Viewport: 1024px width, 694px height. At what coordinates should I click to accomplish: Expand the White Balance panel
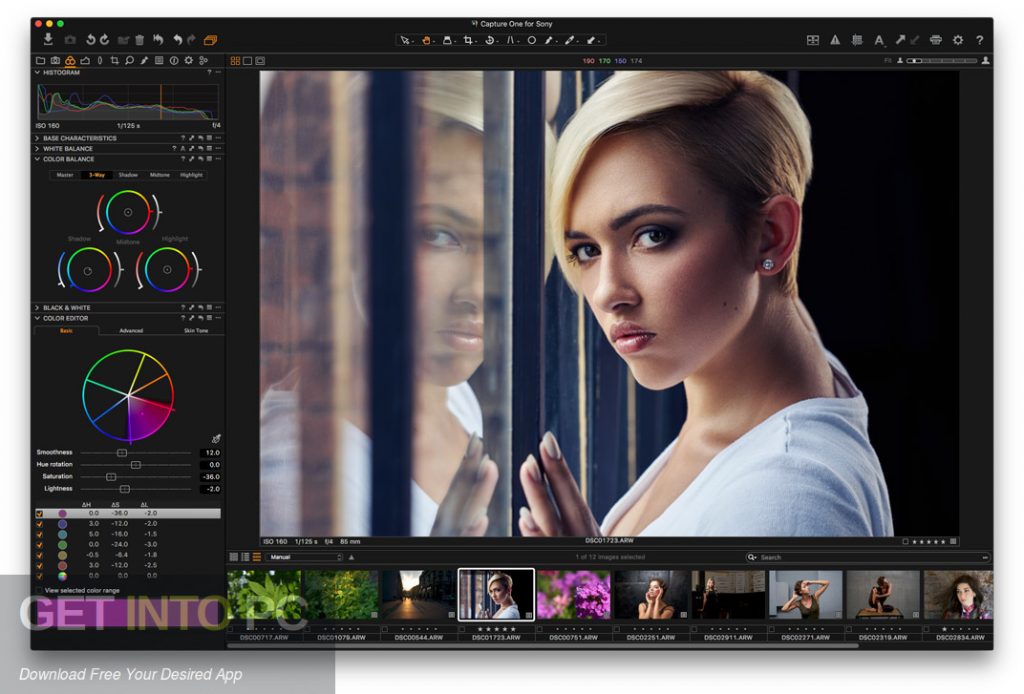click(37, 149)
